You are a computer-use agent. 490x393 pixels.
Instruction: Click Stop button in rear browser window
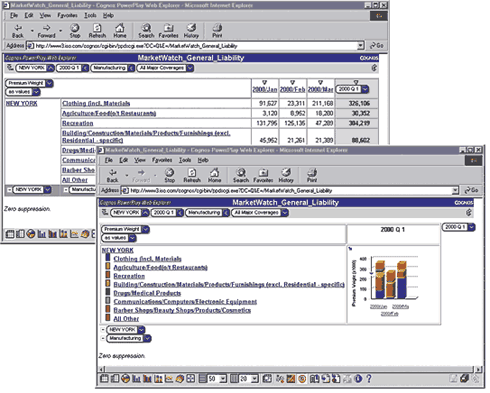click(75, 31)
